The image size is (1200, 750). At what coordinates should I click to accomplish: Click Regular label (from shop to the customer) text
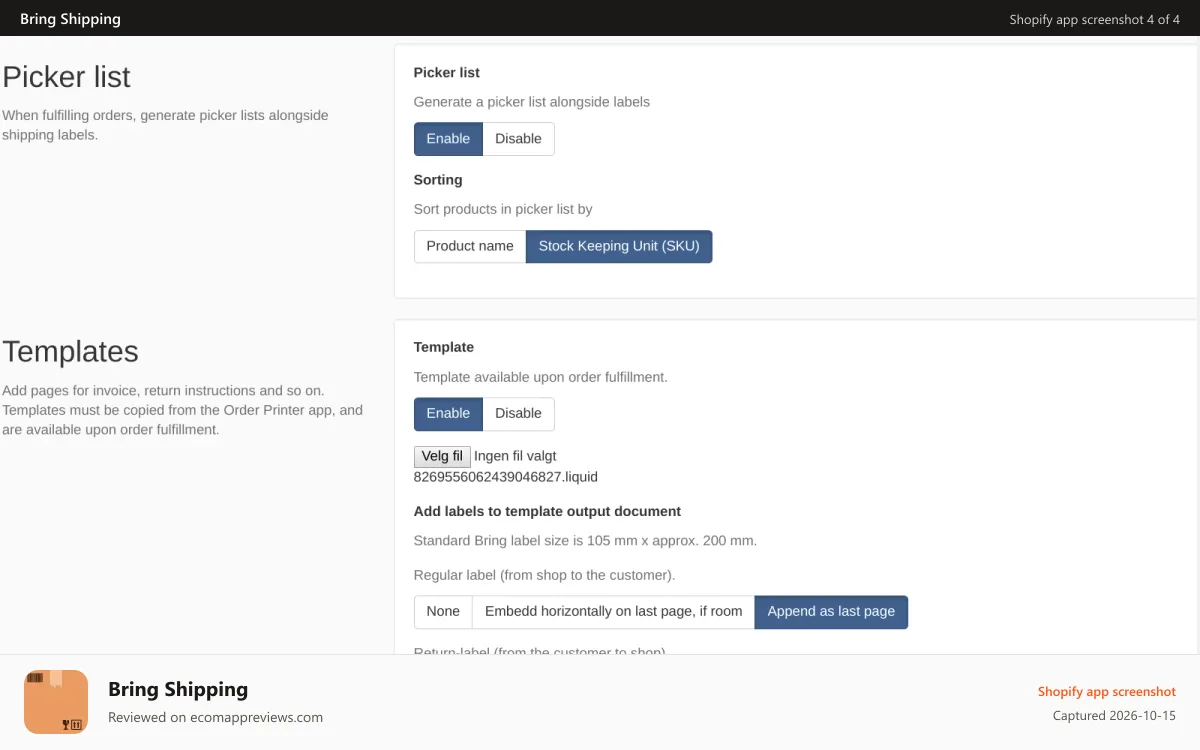coord(545,575)
